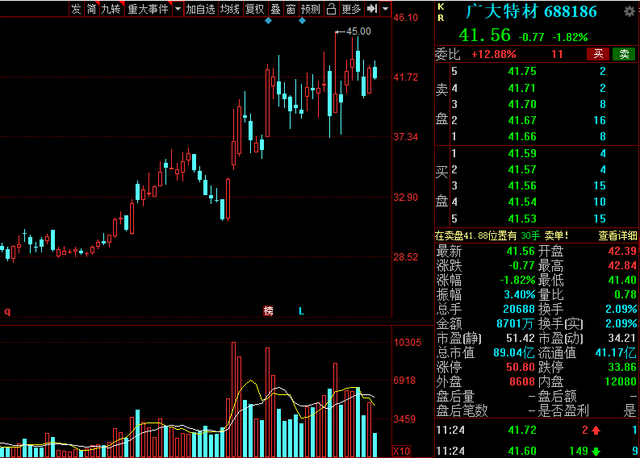640x458 pixels.
Task: Open 重大事件 major events
Action: [x=148, y=9]
